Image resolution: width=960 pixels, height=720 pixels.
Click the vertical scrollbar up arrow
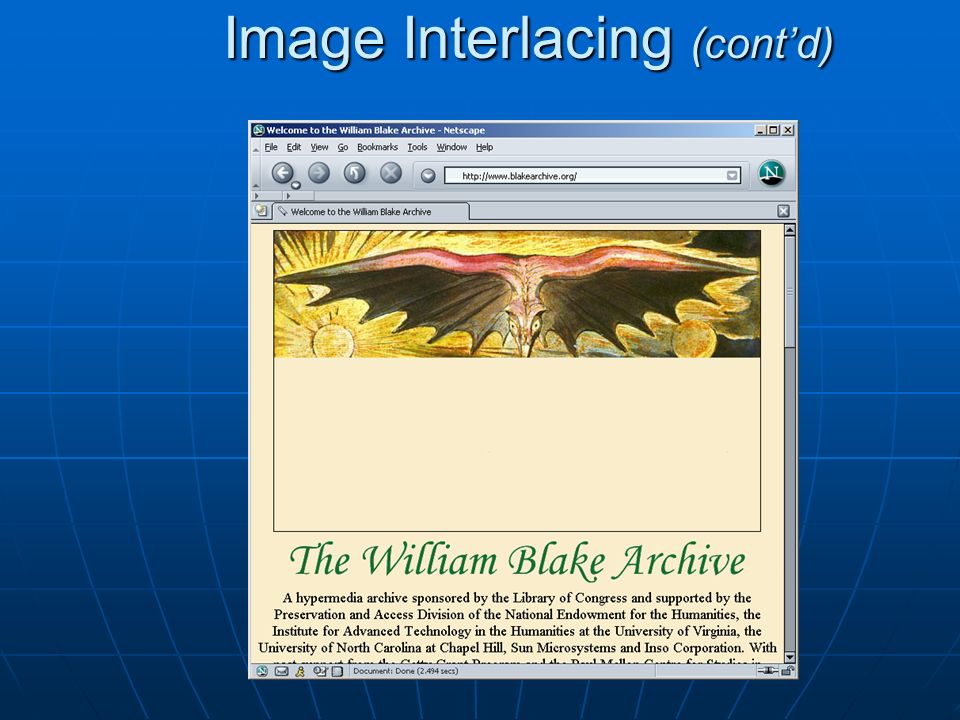coord(790,231)
